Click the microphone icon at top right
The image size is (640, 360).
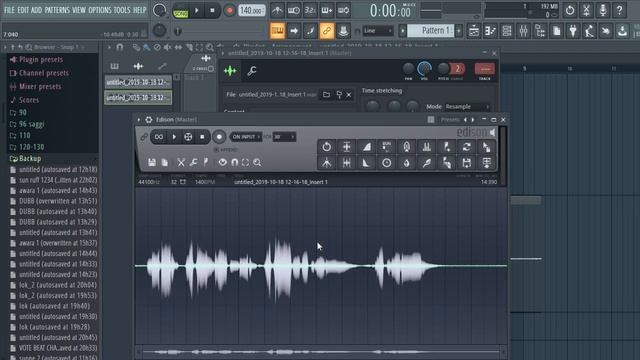point(603,10)
